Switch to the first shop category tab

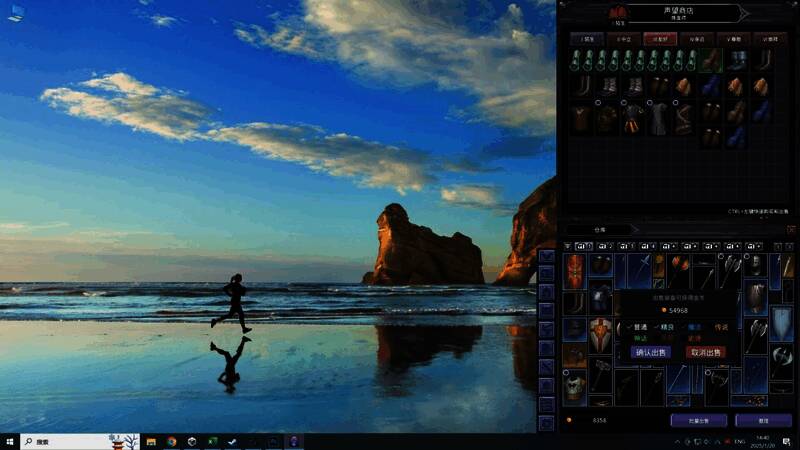(589, 38)
